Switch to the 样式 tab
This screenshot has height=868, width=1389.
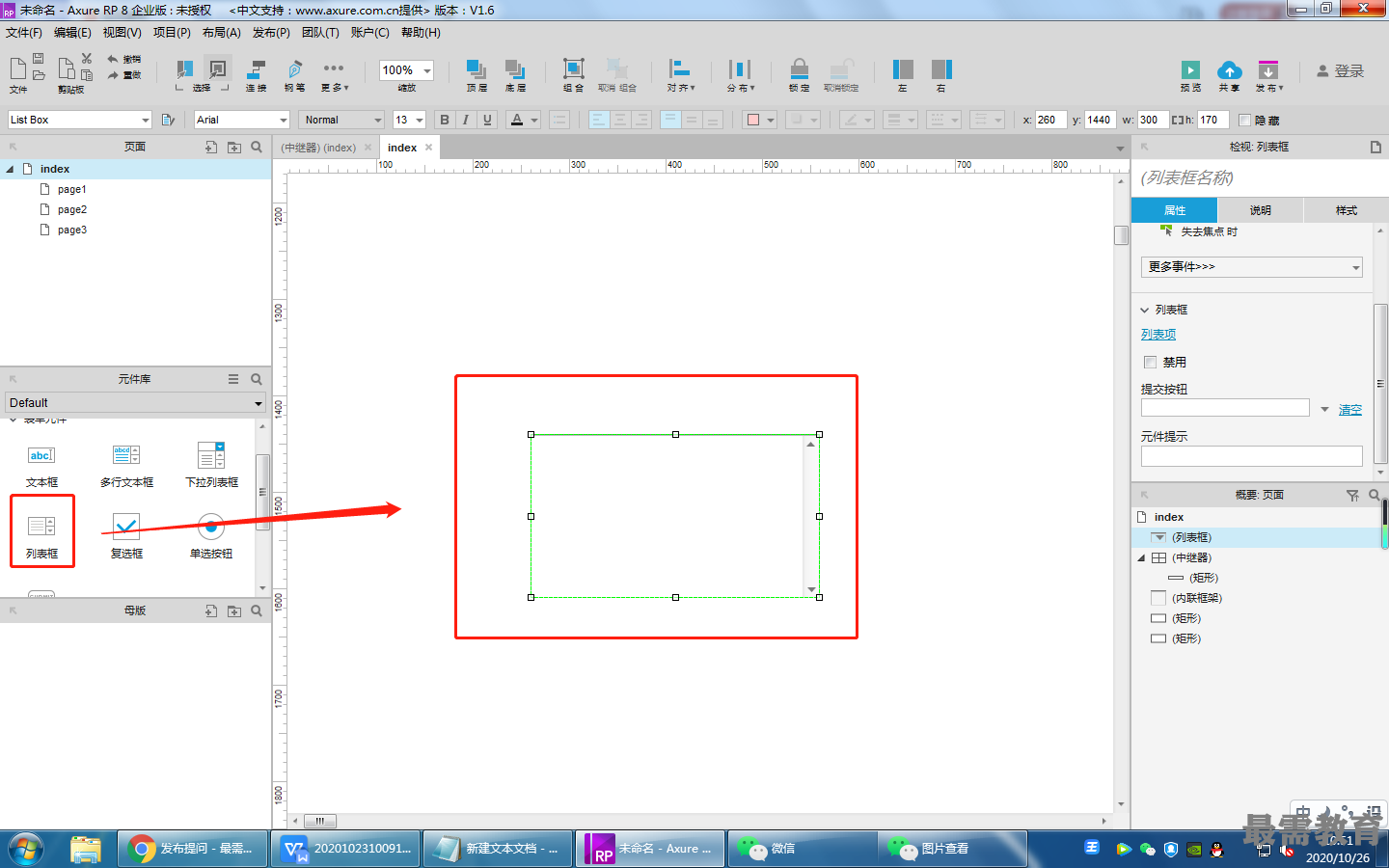(1346, 210)
